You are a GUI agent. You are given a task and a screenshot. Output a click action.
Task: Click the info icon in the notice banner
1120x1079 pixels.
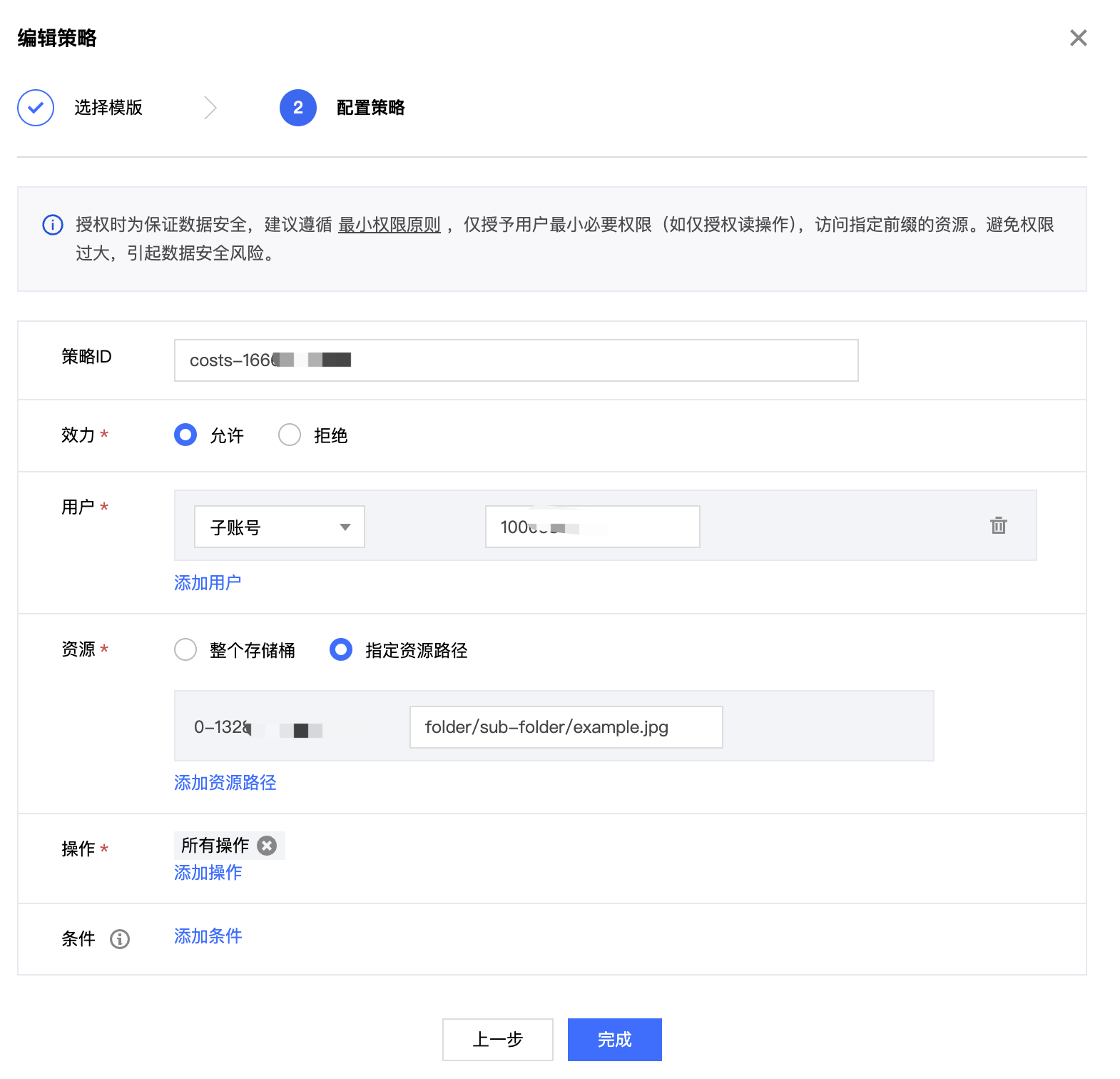53,225
